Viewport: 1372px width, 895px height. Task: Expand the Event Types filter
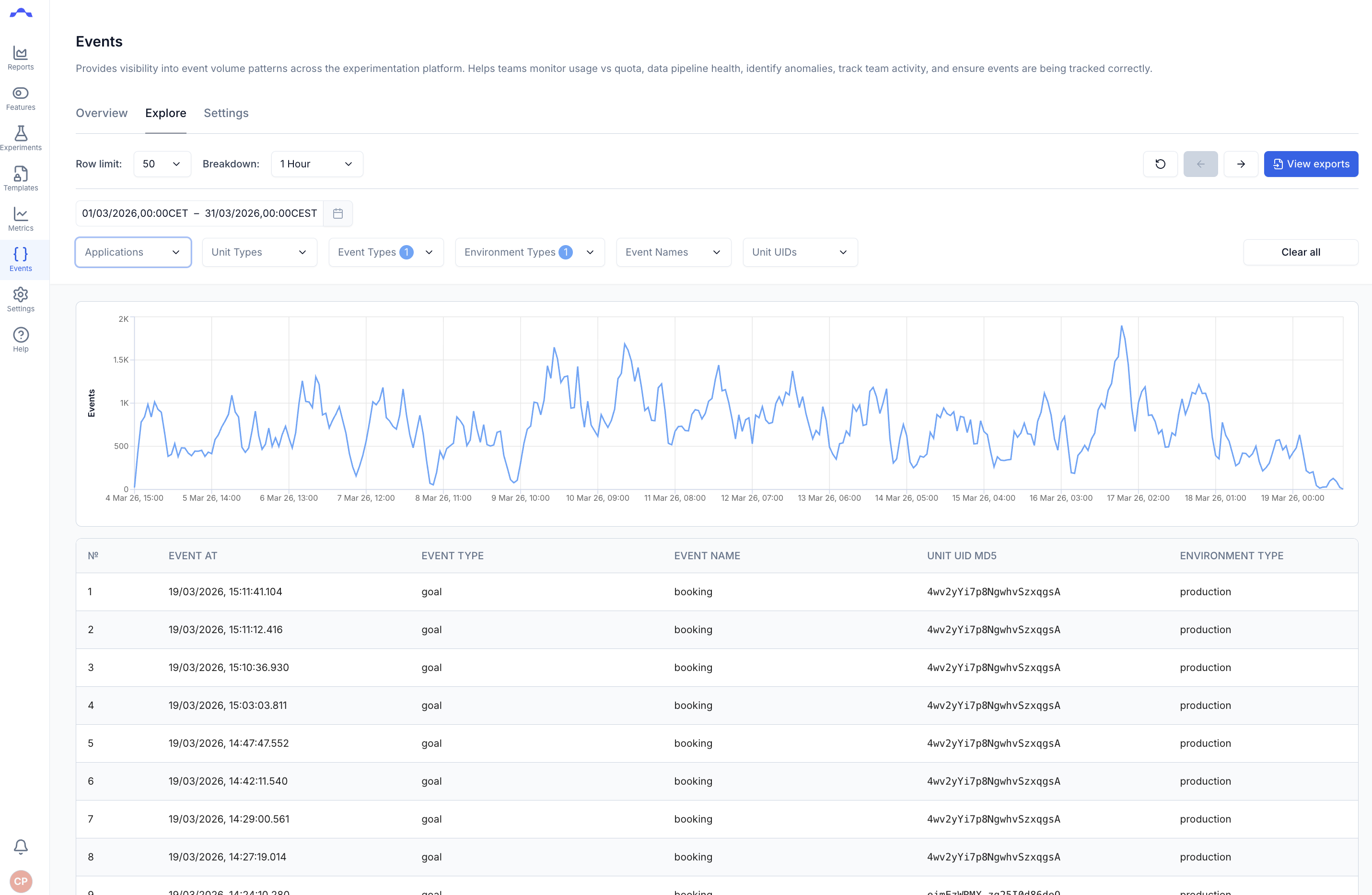[385, 253]
